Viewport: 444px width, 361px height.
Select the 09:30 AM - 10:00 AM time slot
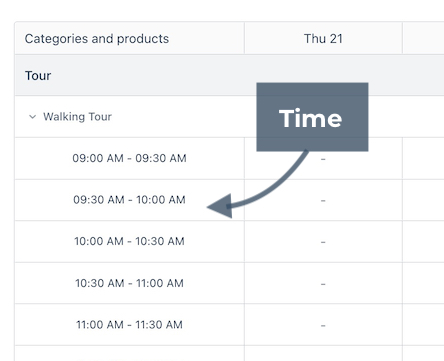click(x=129, y=200)
